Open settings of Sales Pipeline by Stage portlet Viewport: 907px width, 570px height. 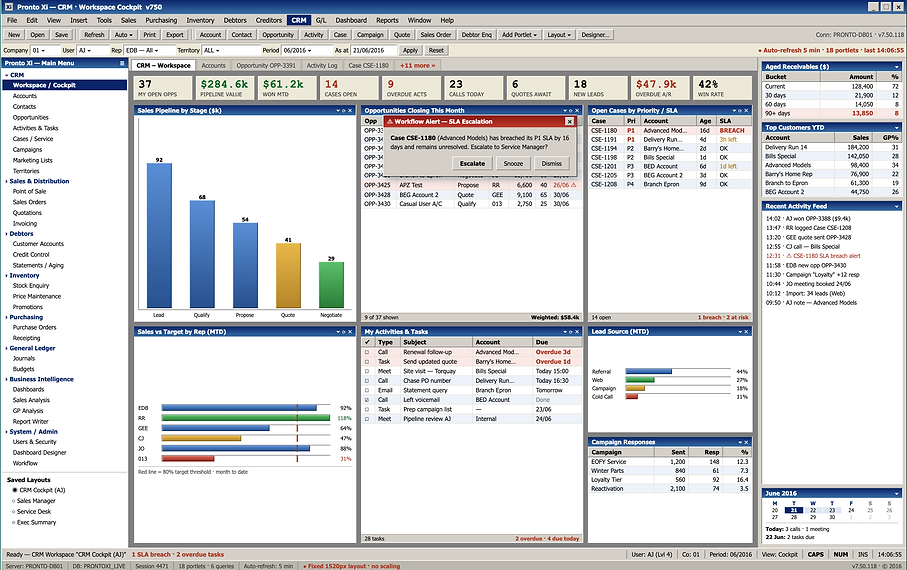[x=344, y=111]
